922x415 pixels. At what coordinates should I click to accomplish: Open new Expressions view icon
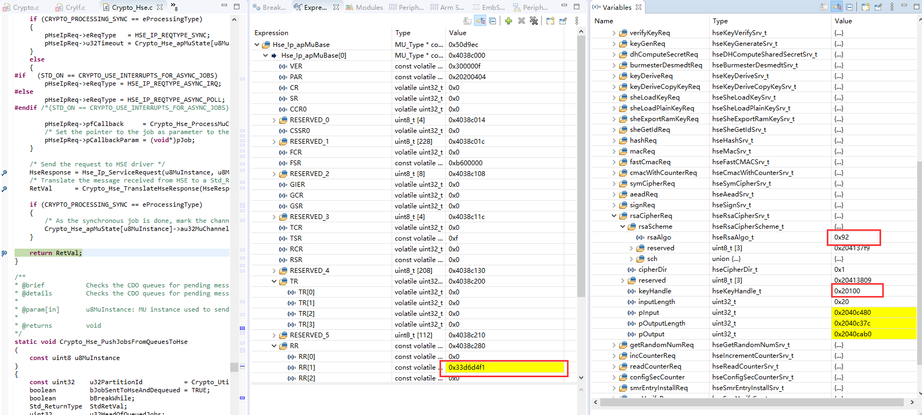550,21
